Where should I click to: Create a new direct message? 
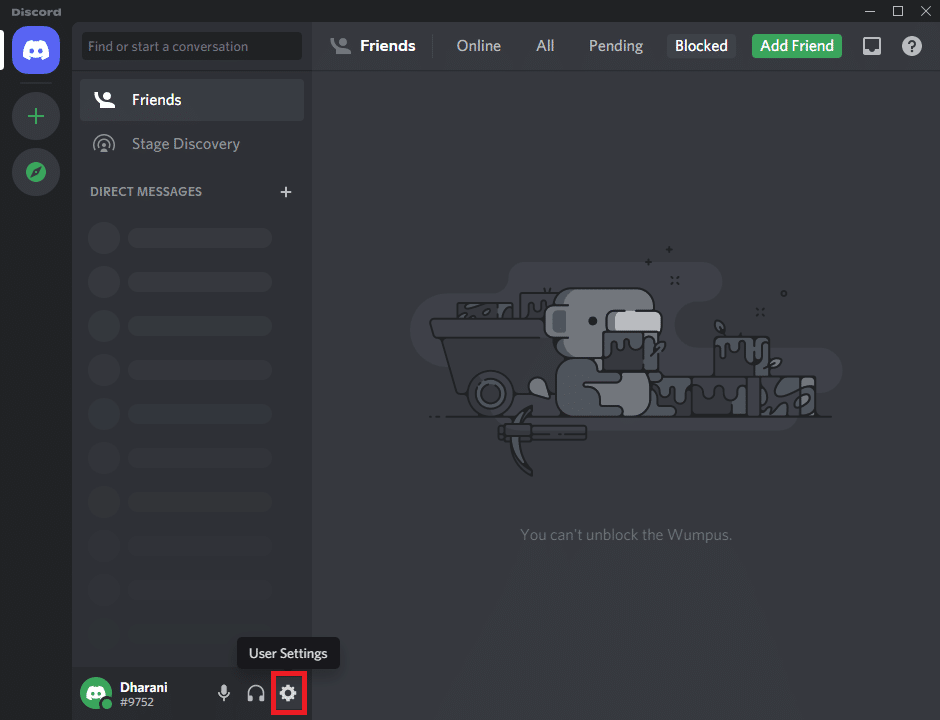tap(286, 192)
